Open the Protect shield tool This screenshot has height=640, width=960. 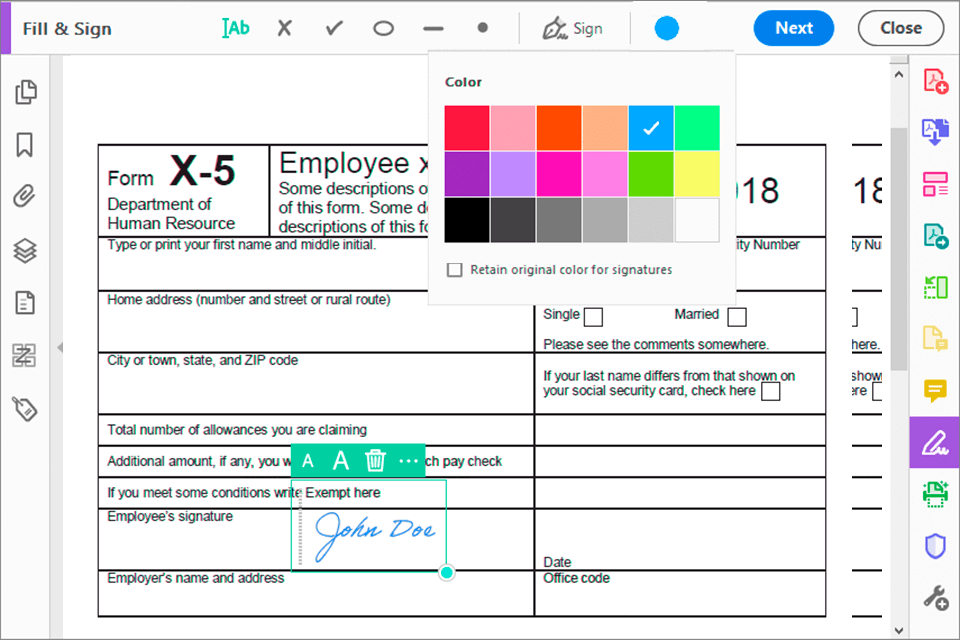point(936,546)
